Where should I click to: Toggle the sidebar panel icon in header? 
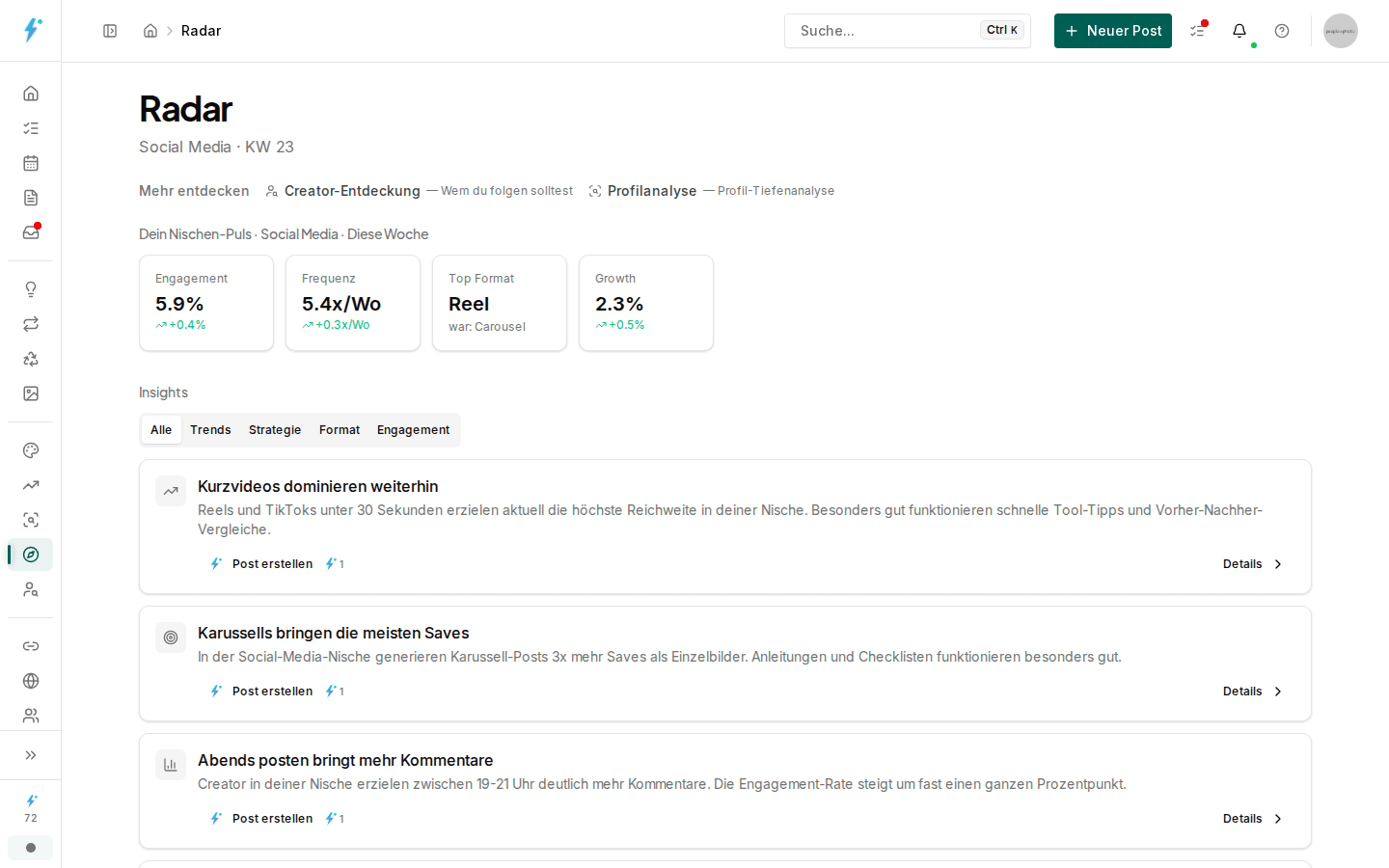point(110,31)
